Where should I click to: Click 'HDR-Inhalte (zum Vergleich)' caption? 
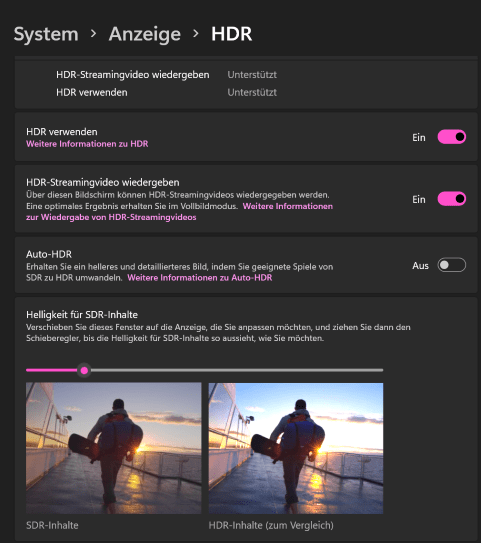pos(271,525)
